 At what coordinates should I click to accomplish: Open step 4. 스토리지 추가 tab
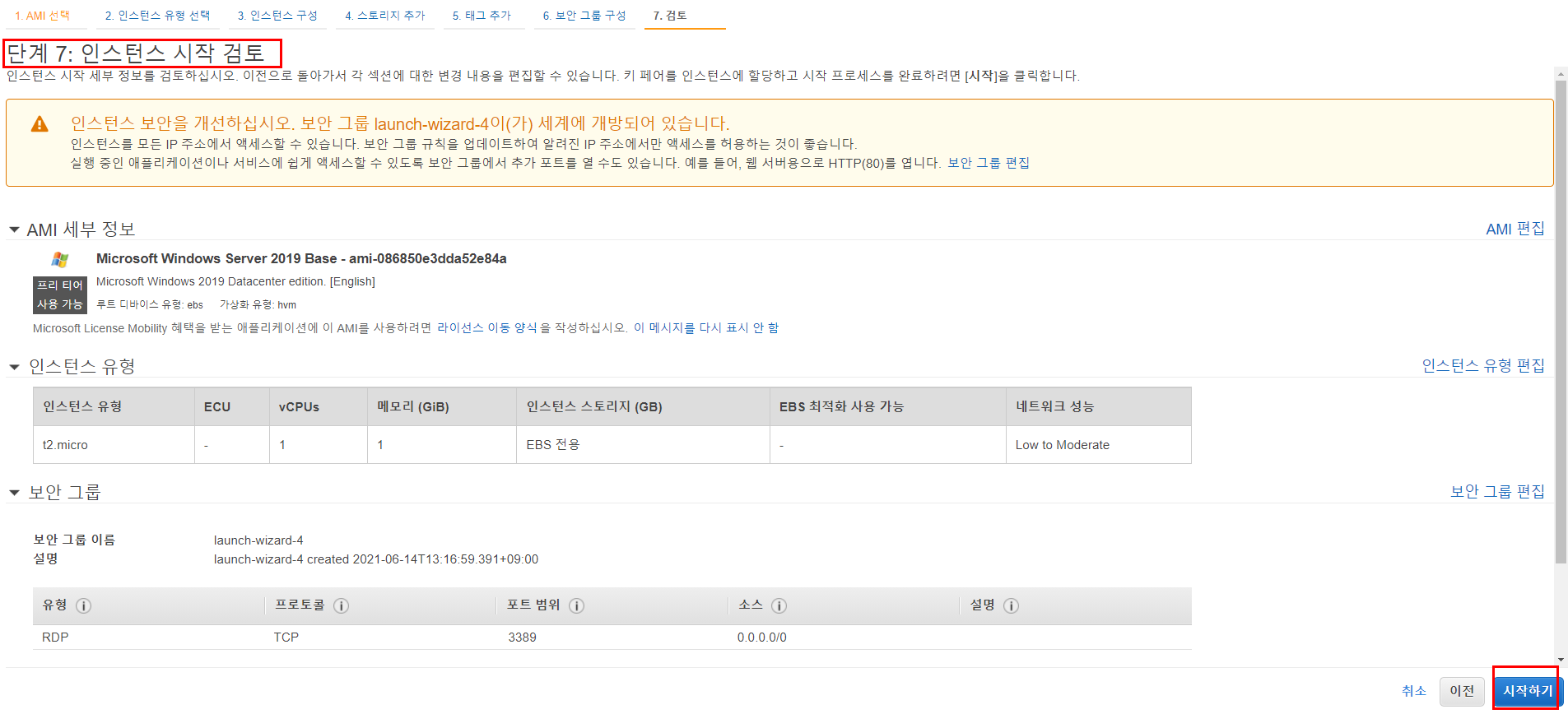[x=385, y=16]
